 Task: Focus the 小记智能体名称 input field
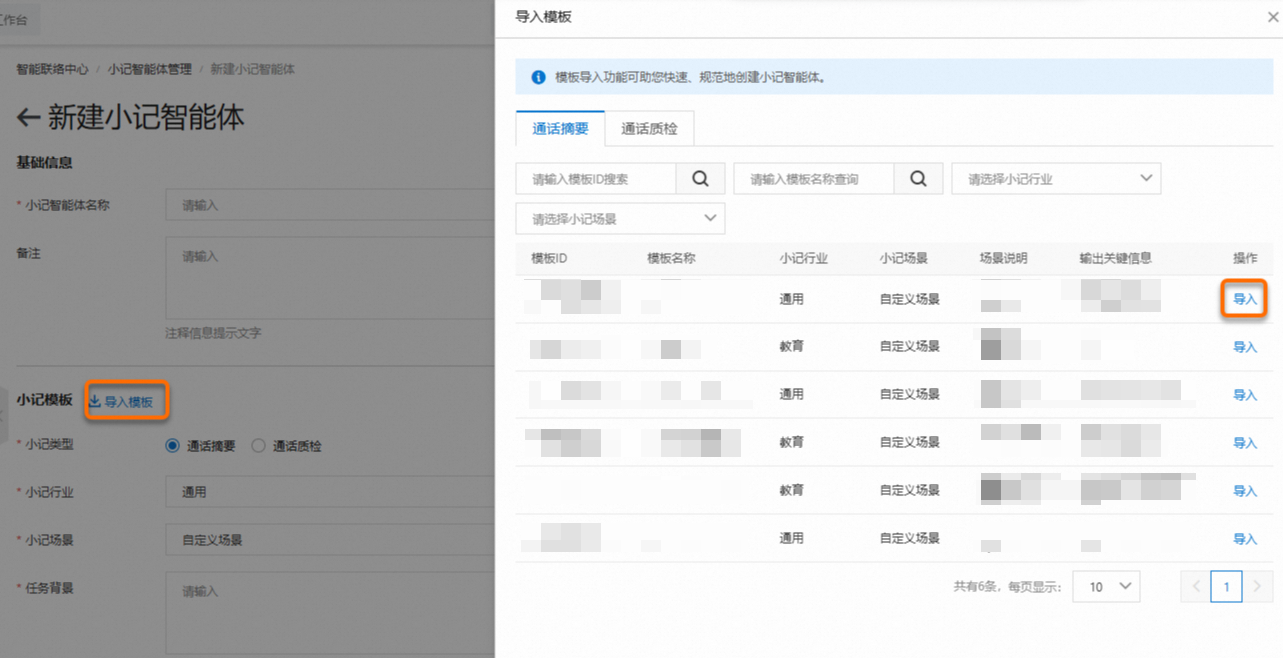[x=330, y=205]
